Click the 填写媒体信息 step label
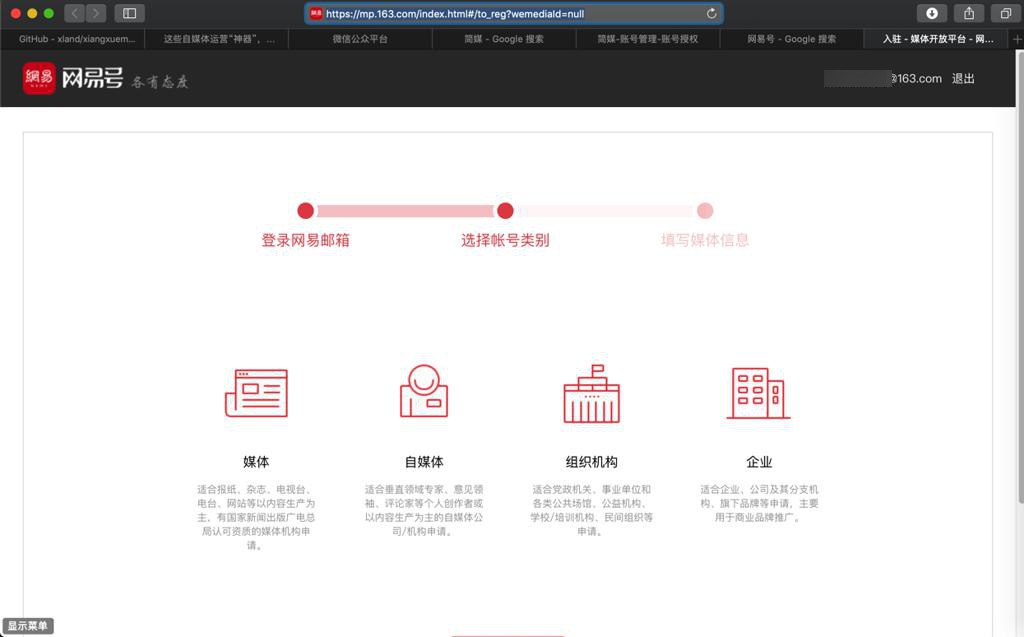Viewport: 1024px width, 637px height. [705, 240]
